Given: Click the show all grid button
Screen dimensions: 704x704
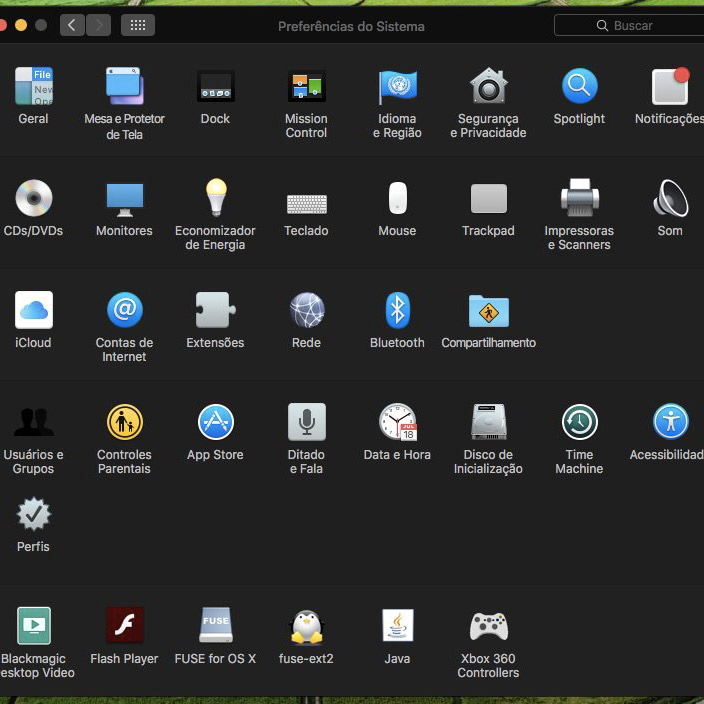Looking at the screenshot, I should pos(137,25).
